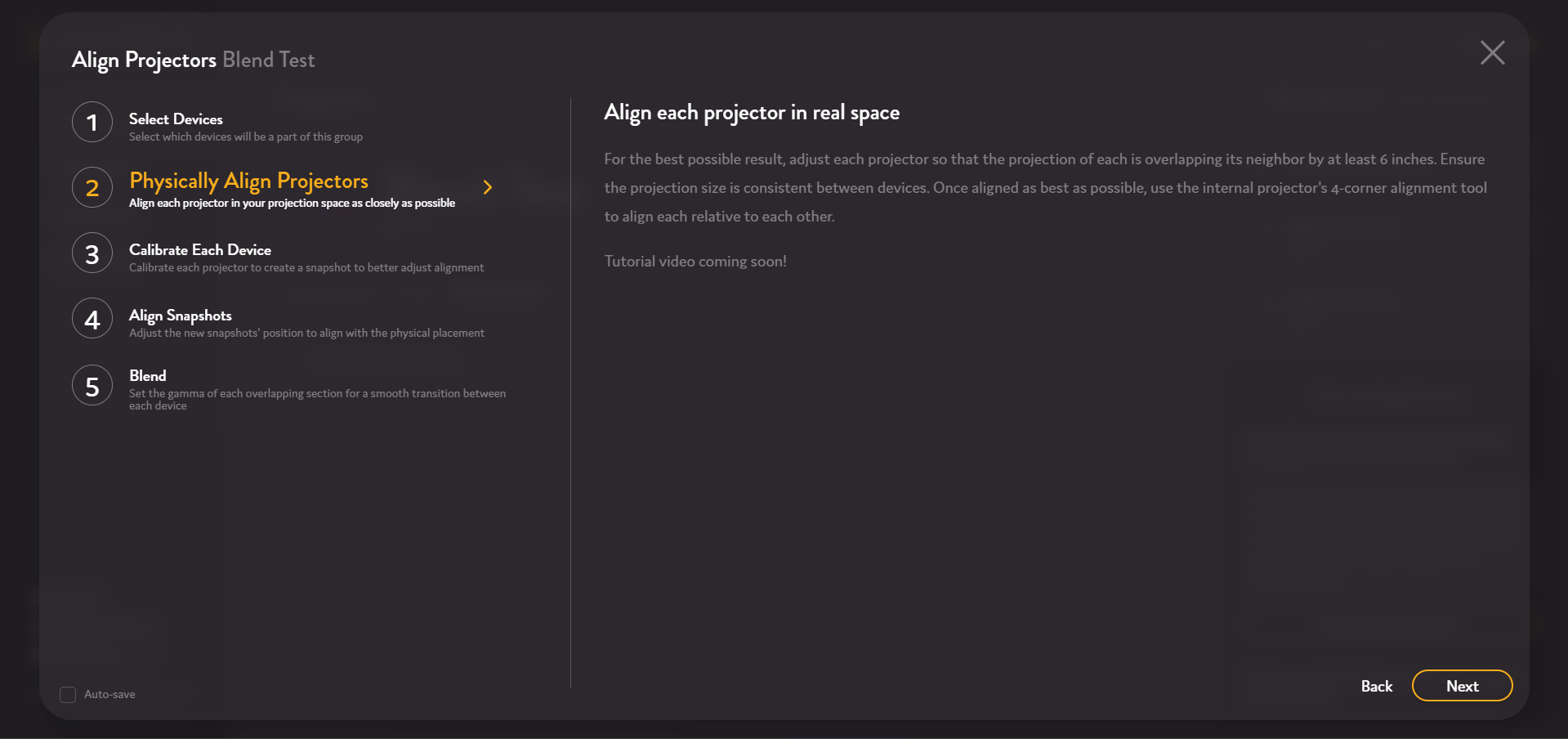Click the 'For the best possible result' paragraph
The width and height of the screenshot is (1568, 739).
pos(1045,188)
